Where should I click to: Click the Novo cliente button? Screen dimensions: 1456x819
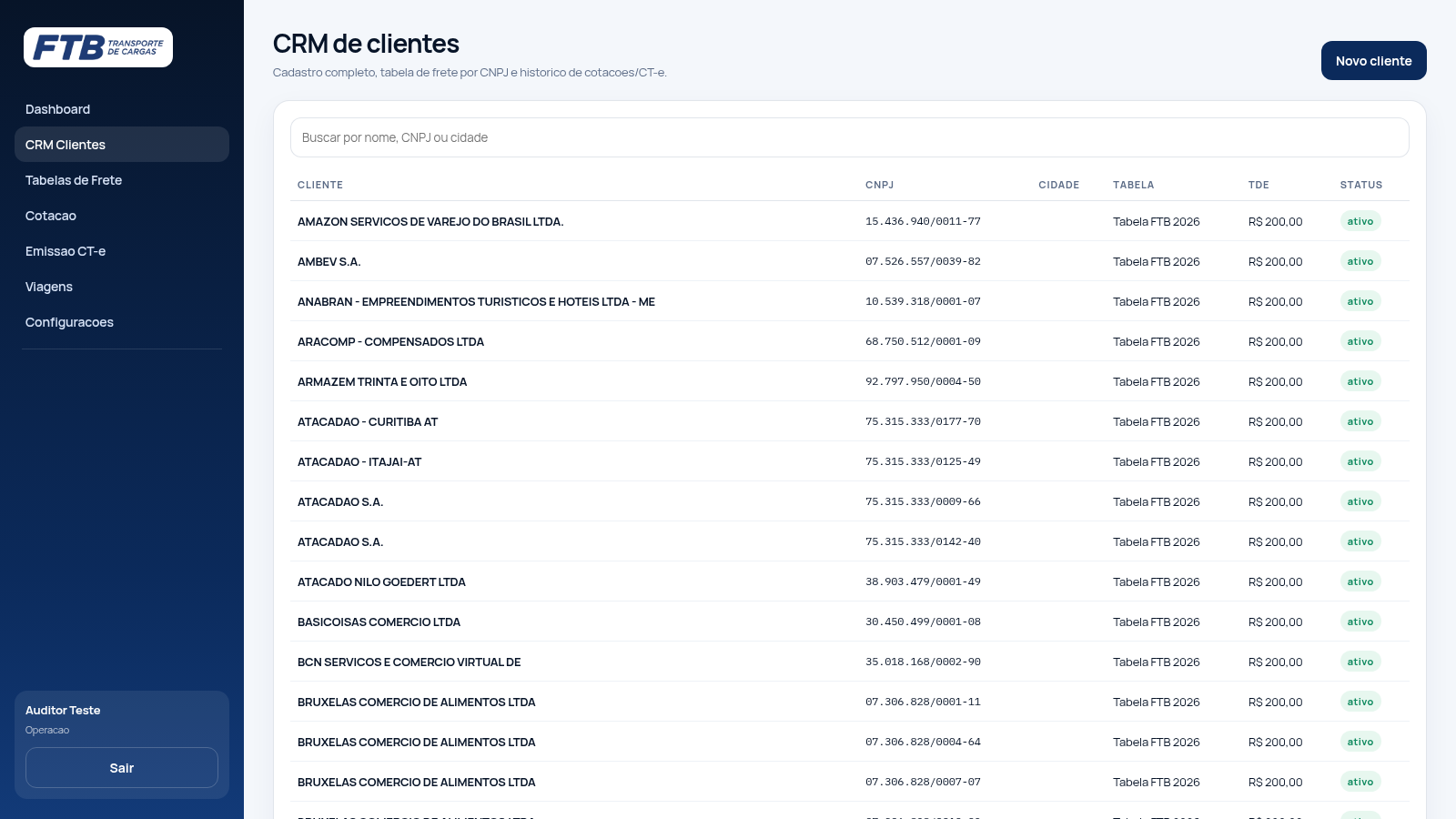pos(1374,61)
